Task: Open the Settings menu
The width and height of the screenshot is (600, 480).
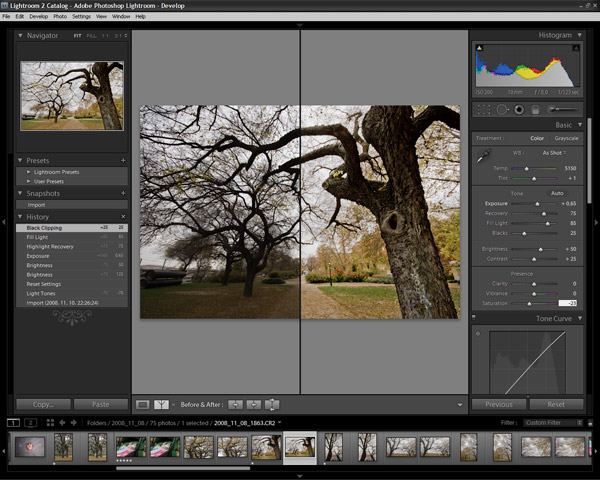Action: click(x=82, y=16)
